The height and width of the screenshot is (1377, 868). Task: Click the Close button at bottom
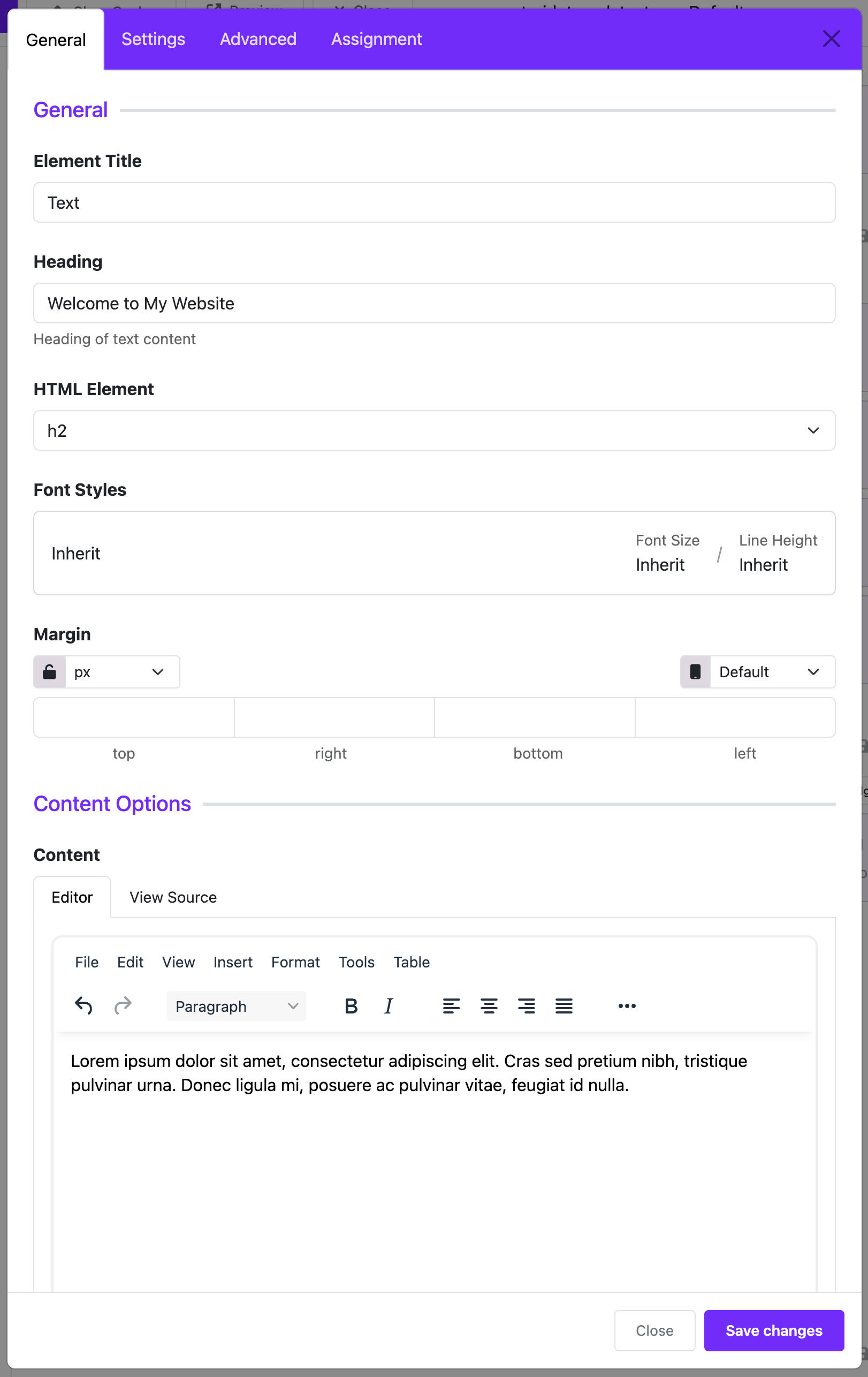[x=654, y=1330]
